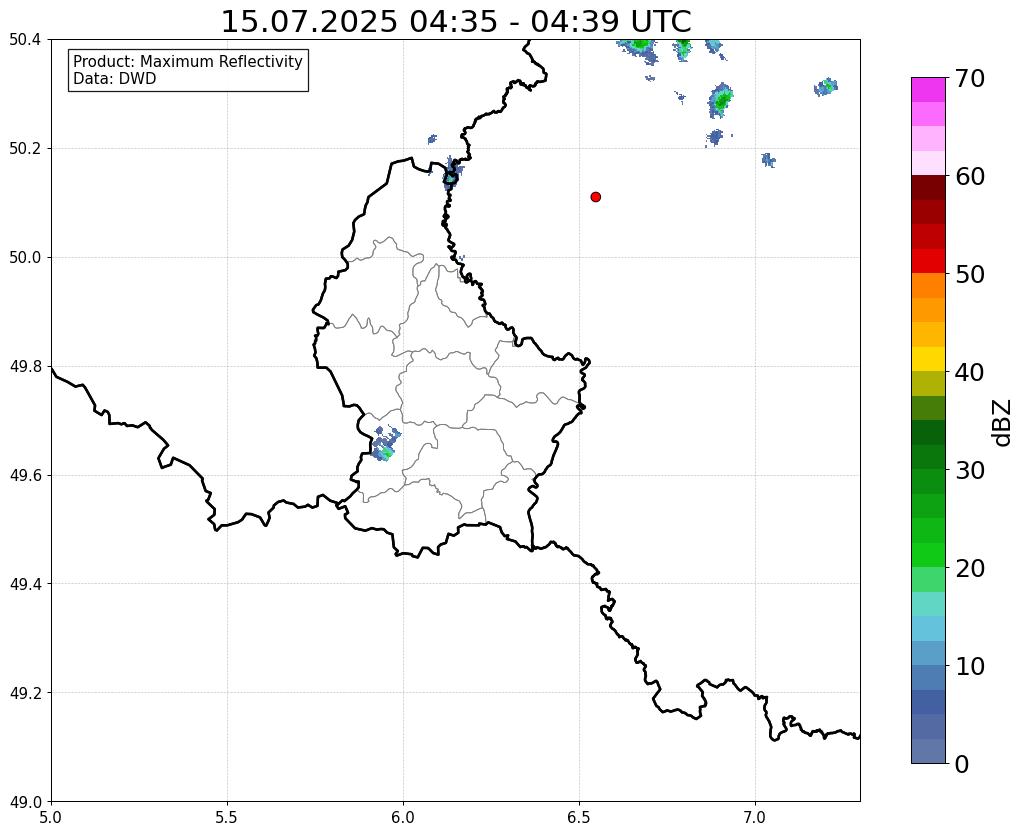Click the light cyan colorbar swatch below 20
This screenshot has height=834, width=1023.
tap(928, 604)
